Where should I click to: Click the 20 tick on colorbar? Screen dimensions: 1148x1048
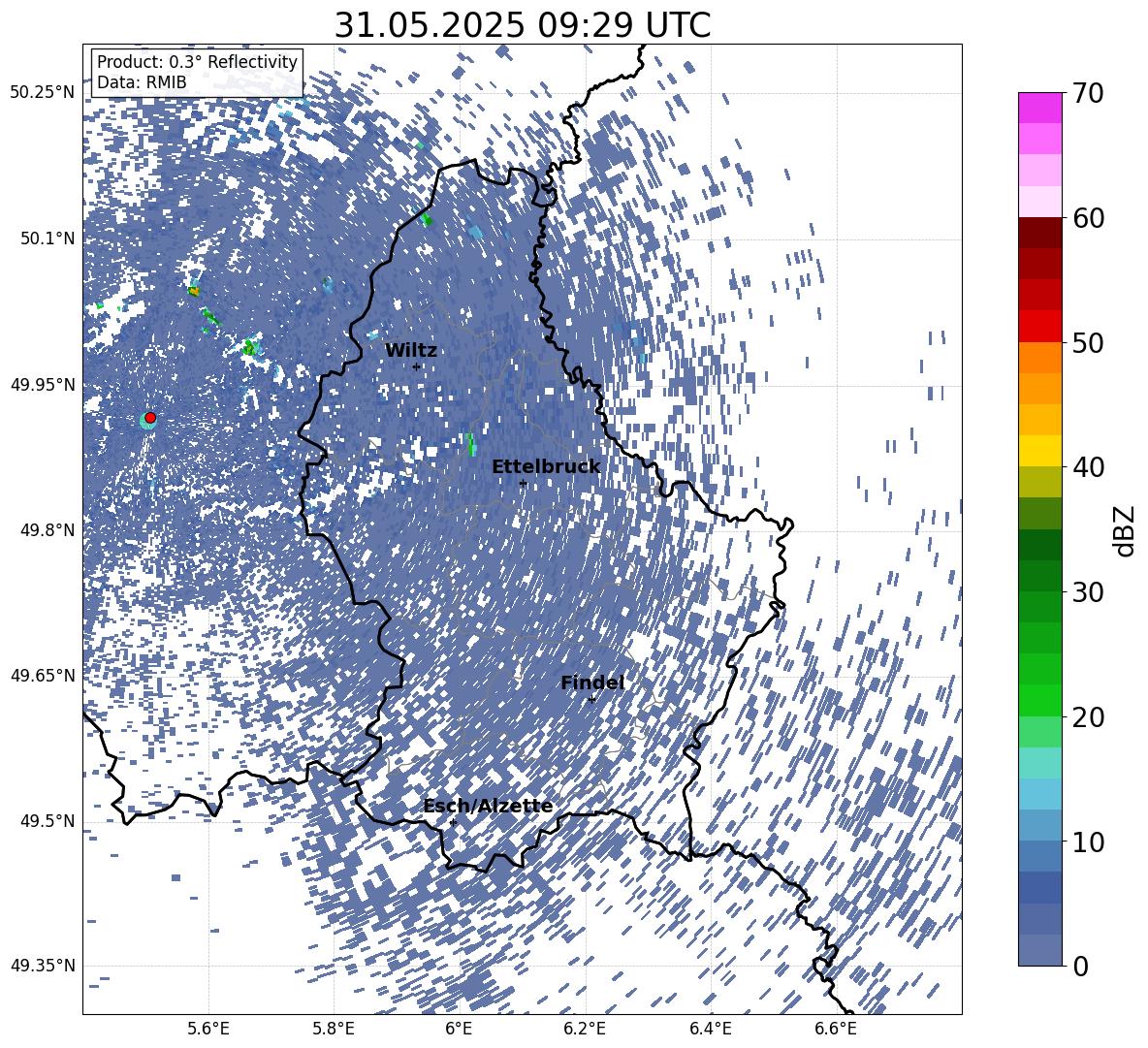[1087, 716]
